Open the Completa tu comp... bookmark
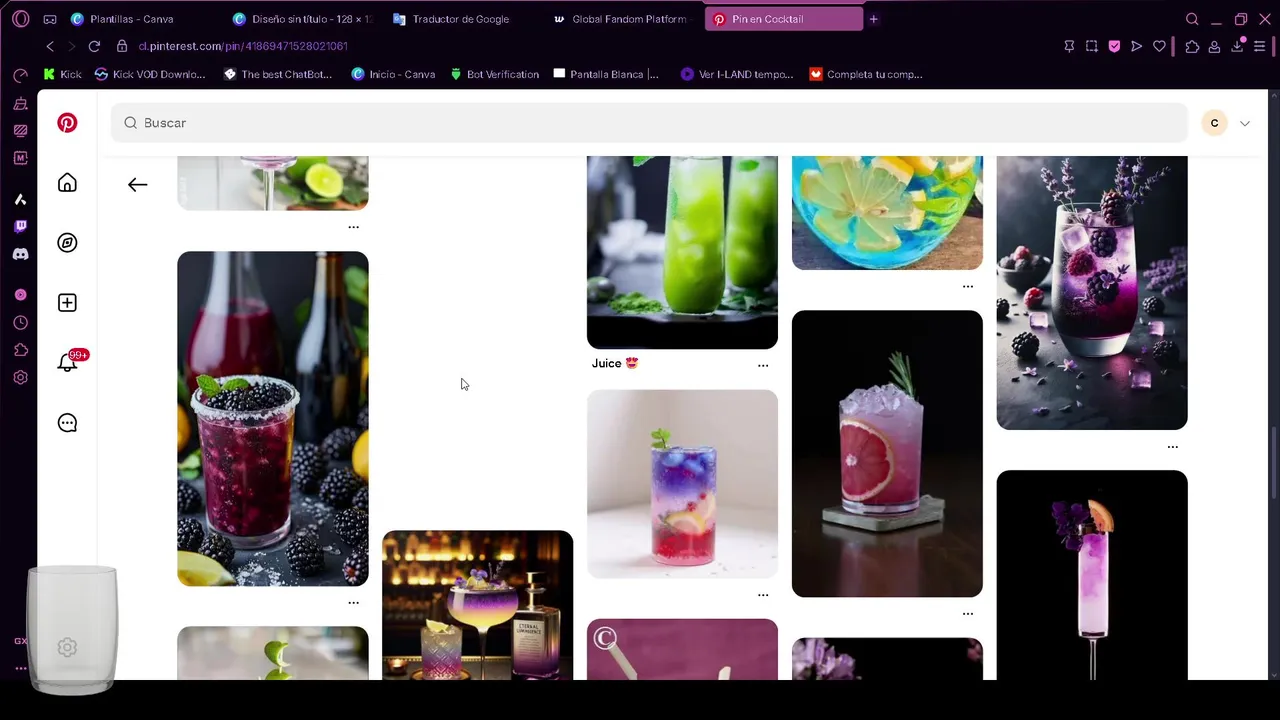This screenshot has height=720, width=1280. (866, 74)
